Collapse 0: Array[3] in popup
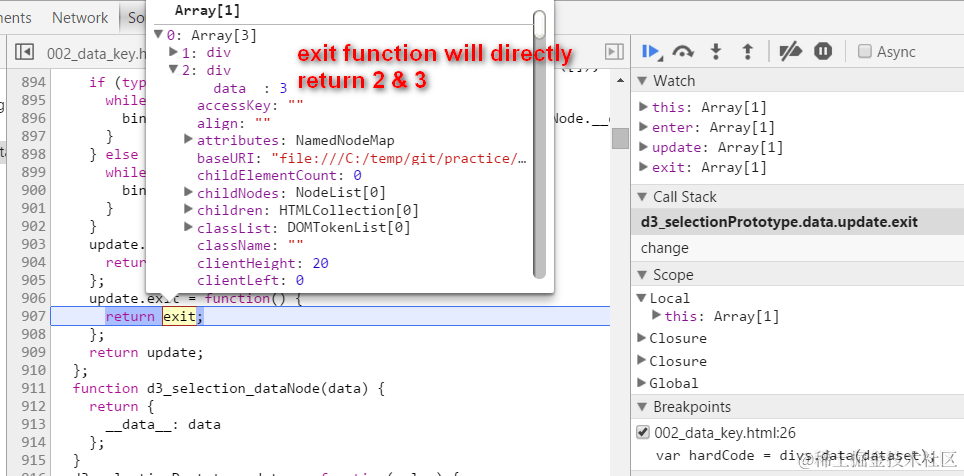 click(x=159, y=34)
